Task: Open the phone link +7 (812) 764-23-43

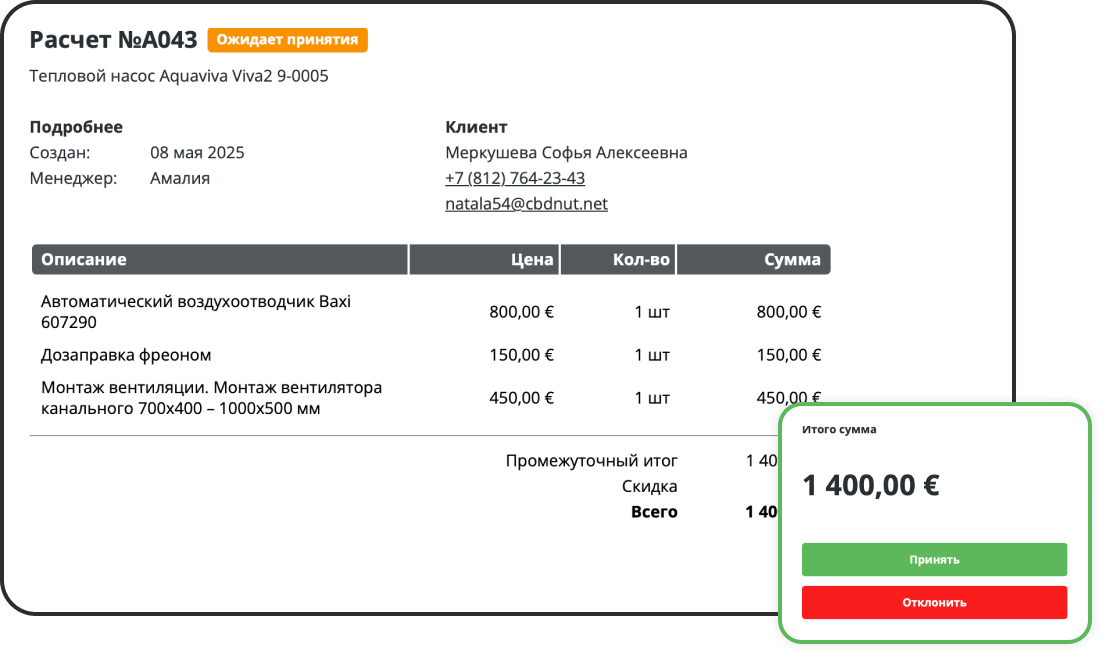Action: pos(515,177)
